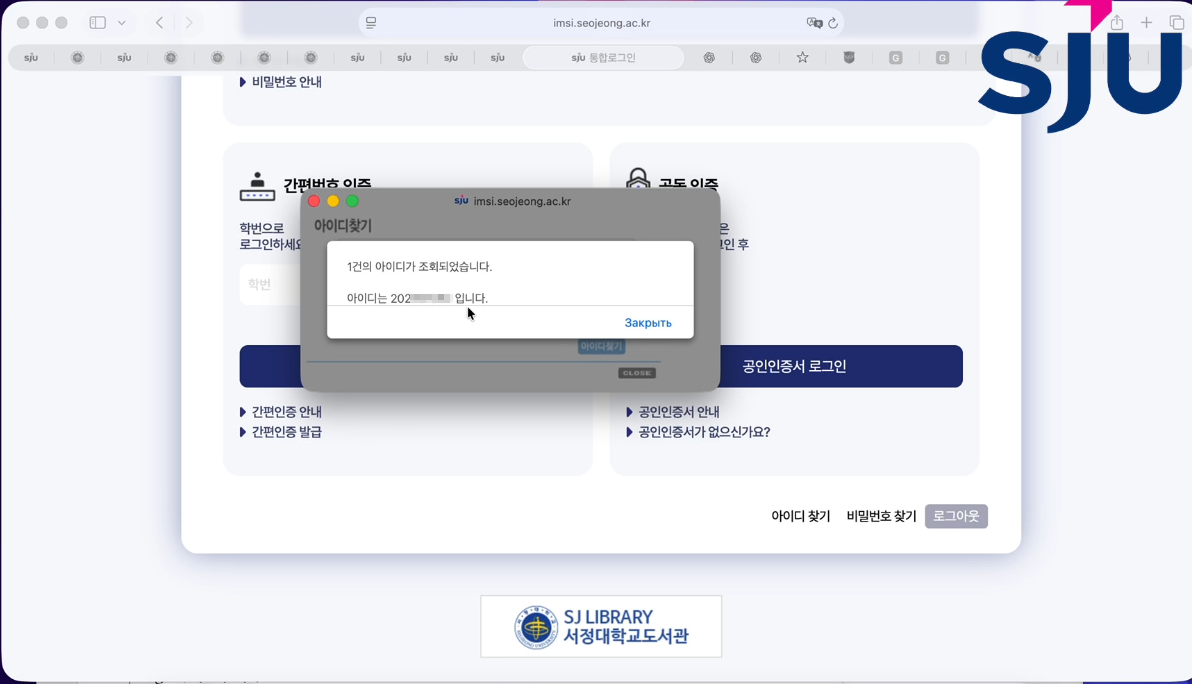Click 공인인증서가 없으신가요? link
The width and height of the screenshot is (1192, 684).
(704, 432)
